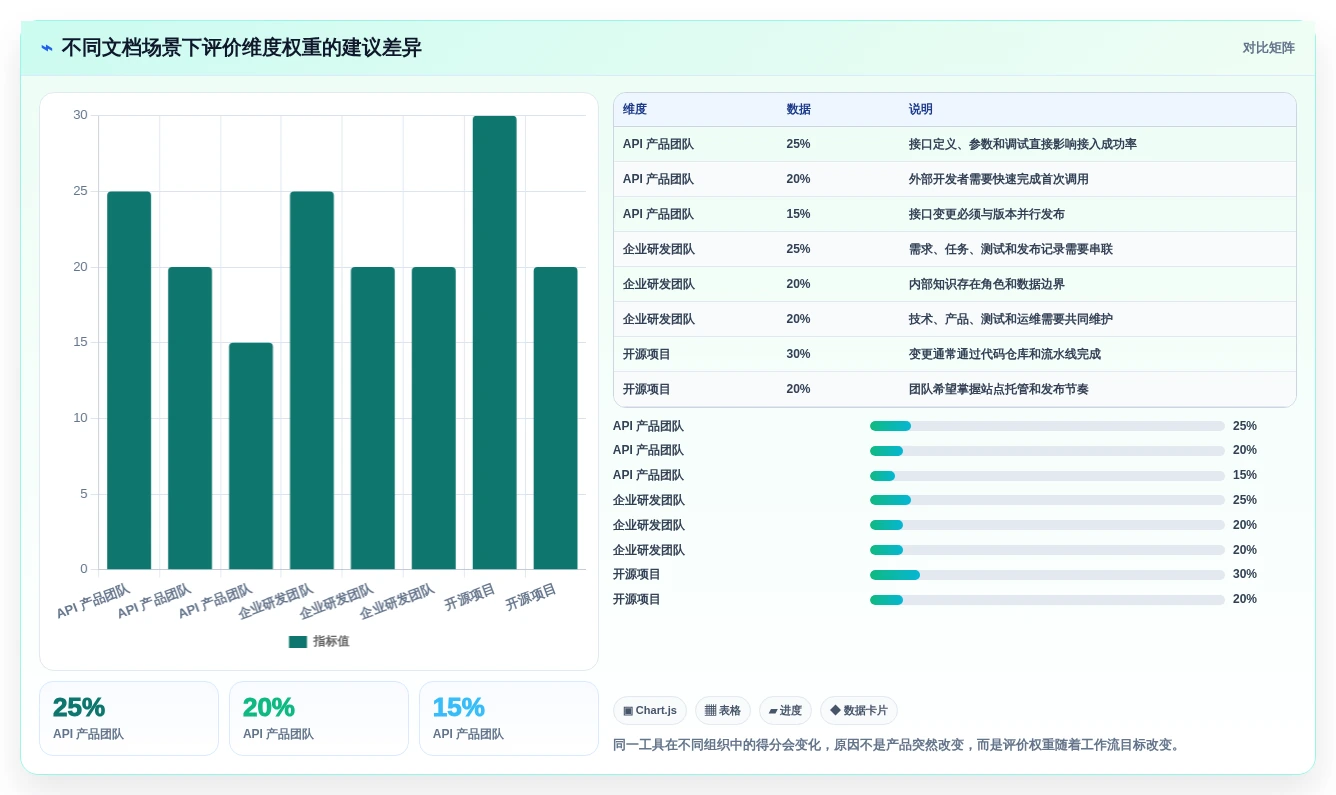Select row text 需求、任务、测试和发布记录需要串联
The image size is (1336, 795).
1011,250
